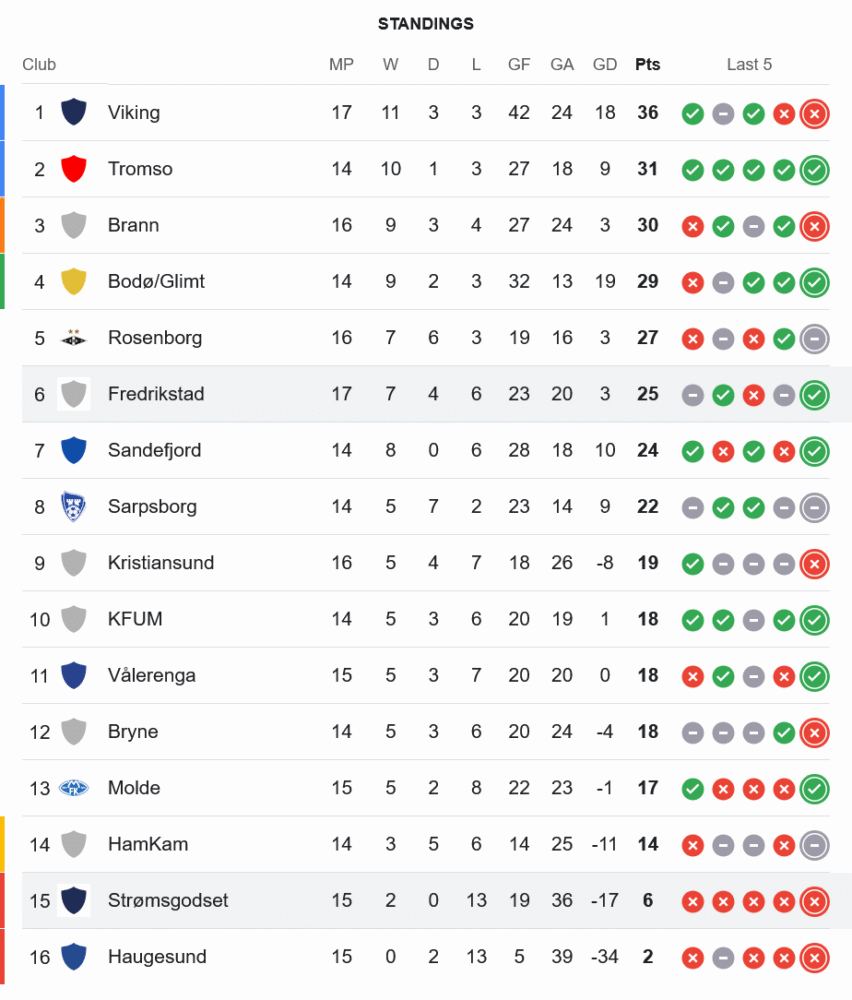Click the Viking club crest icon

pyautogui.click(x=73, y=112)
